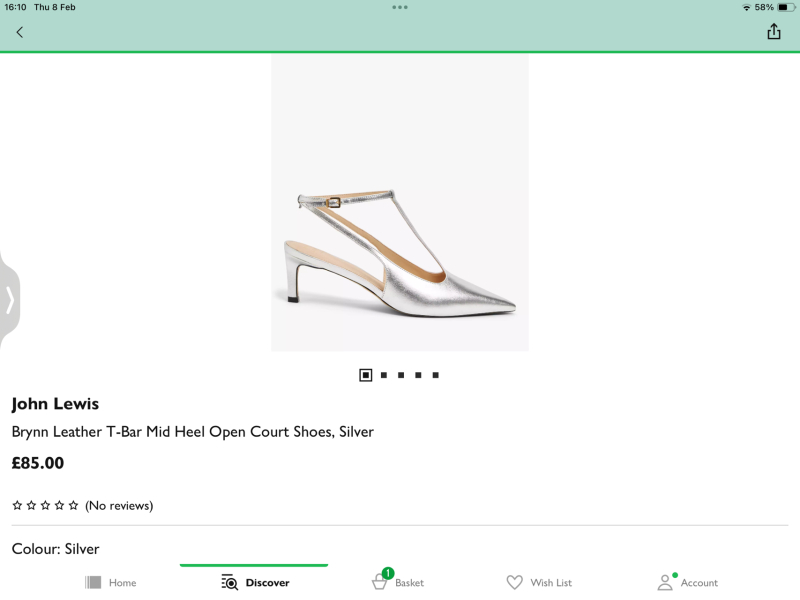The height and width of the screenshot is (600, 800).
Task: Tap the share icon
Action: click(773, 32)
